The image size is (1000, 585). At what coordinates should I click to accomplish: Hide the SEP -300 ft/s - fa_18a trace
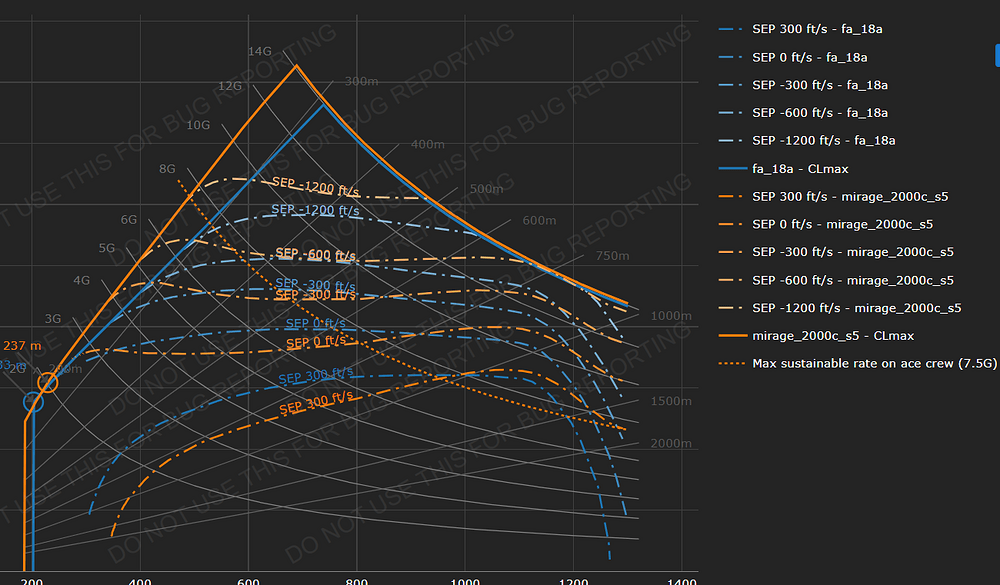pos(803,85)
